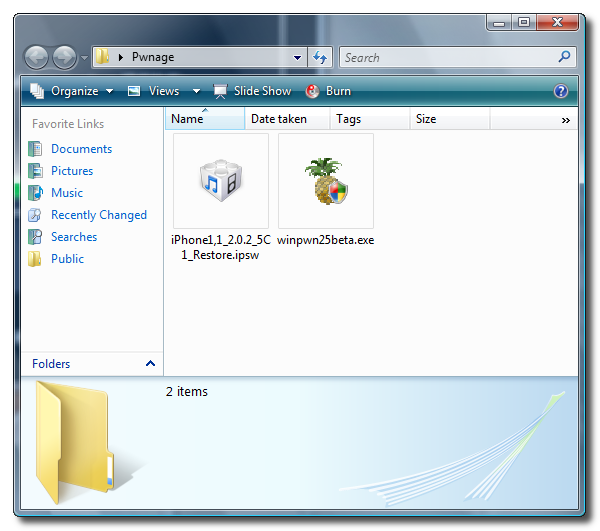Open recent pages dropdown beside Forward button
Viewport: 600px width, 531px height.
coord(84,58)
